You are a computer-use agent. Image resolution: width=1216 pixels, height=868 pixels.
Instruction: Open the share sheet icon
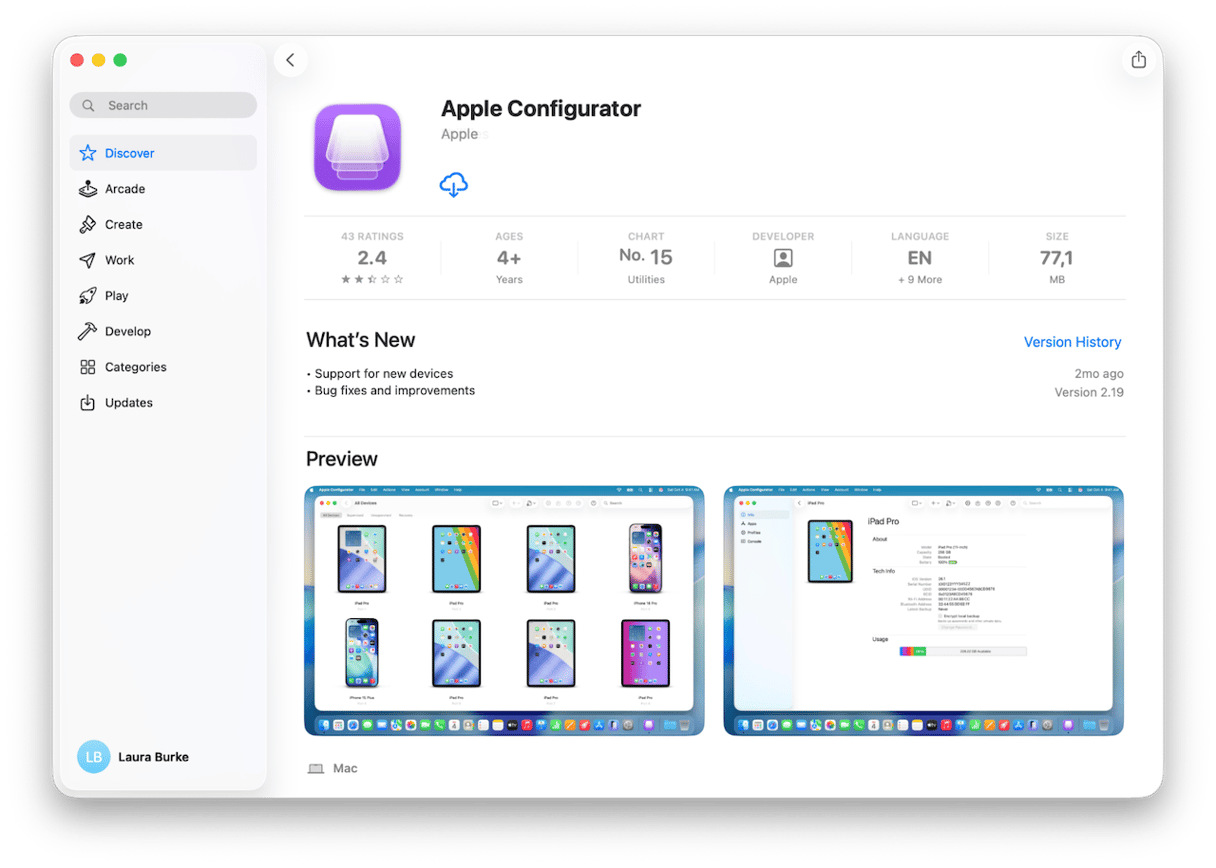click(x=1138, y=60)
